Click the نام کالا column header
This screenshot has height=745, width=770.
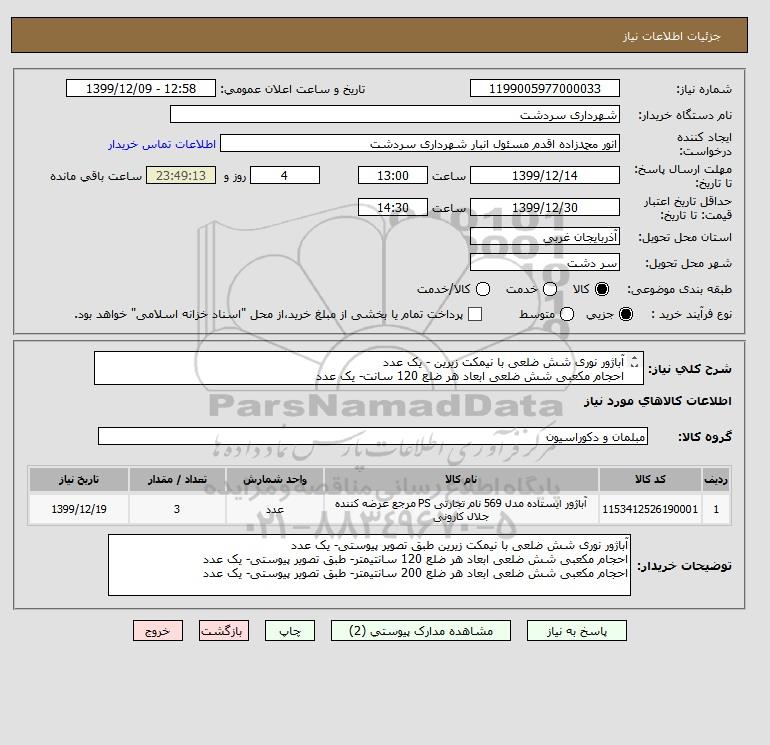pyautogui.click(x=461, y=479)
